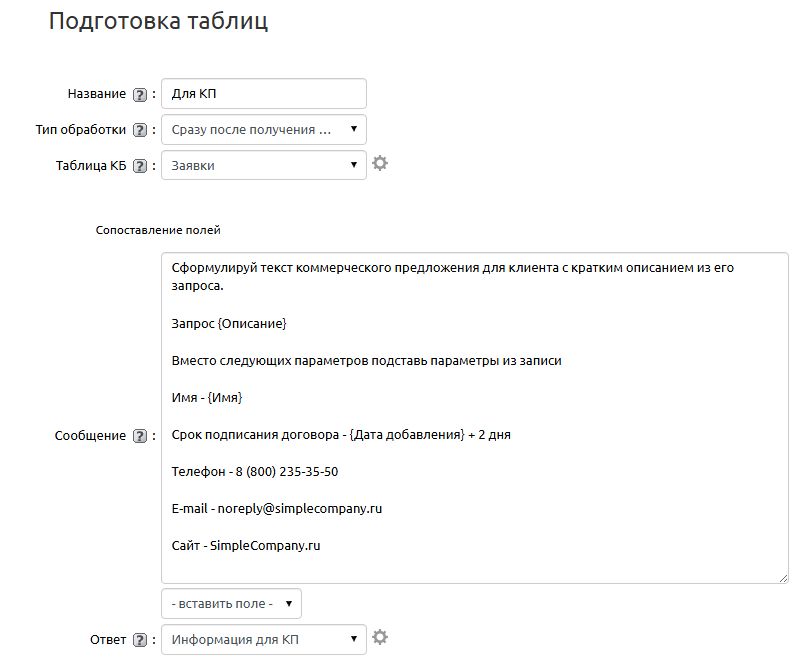Click the Ответ label

pyautogui.click(x=108, y=640)
